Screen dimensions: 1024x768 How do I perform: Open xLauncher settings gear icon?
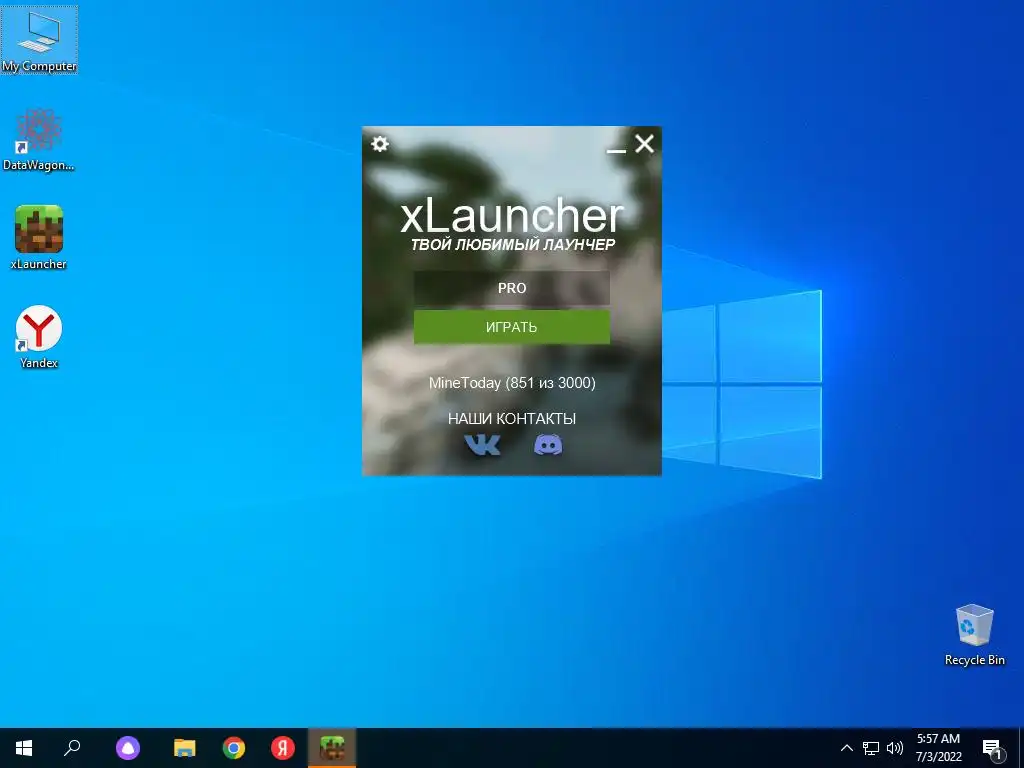pyautogui.click(x=379, y=144)
